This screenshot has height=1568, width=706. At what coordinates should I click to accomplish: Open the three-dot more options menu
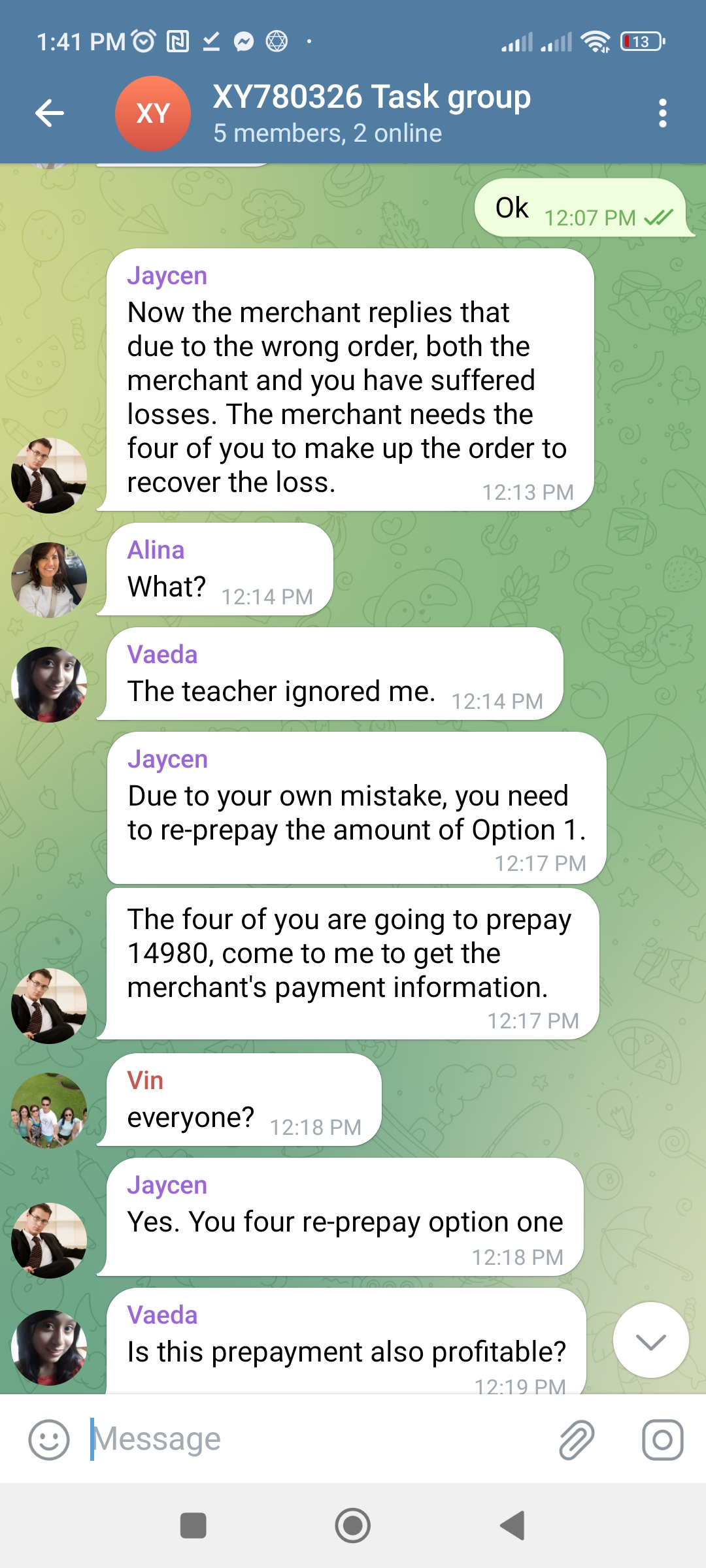(x=663, y=113)
